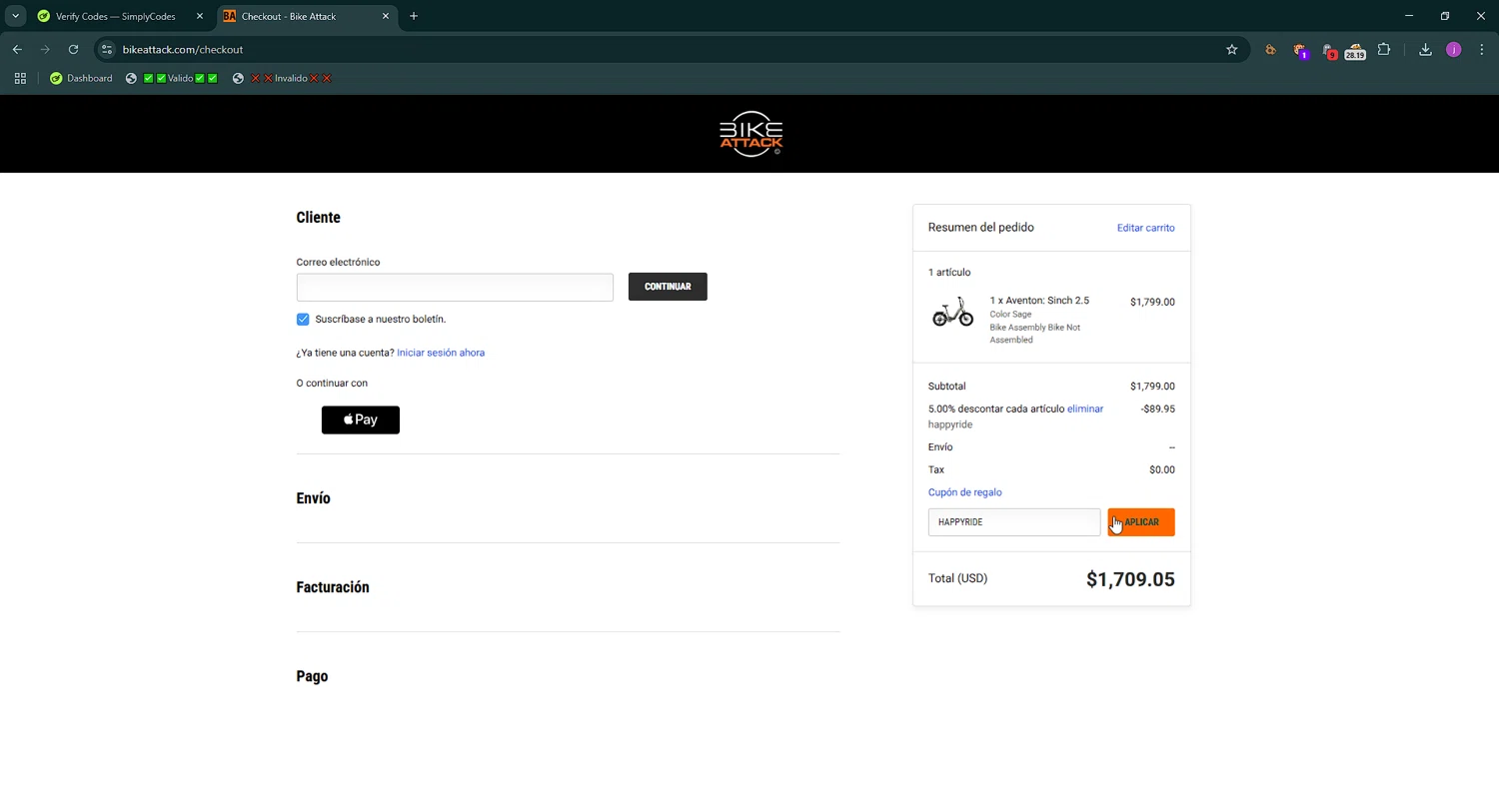Focus the Correo electrónico input field
The width and height of the screenshot is (1499, 812).
click(455, 287)
